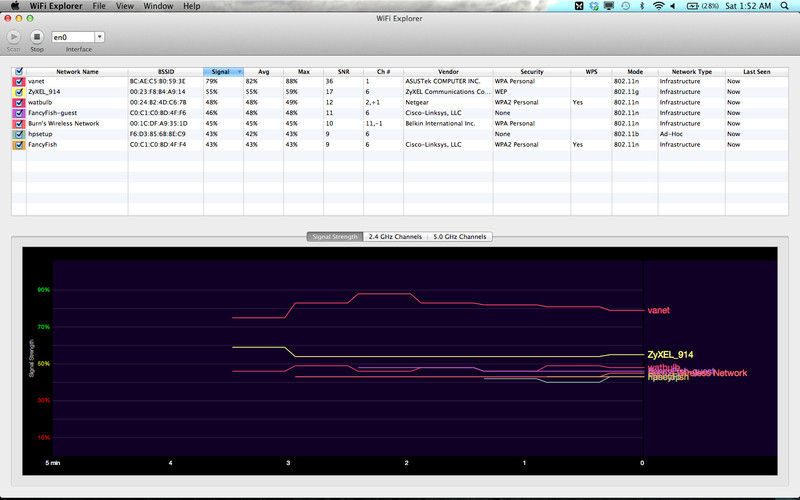Uncheck the watbulb network checkbox
Image resolution: width=800 pixels, height=500 pixels.
click(x=19, y=103)
